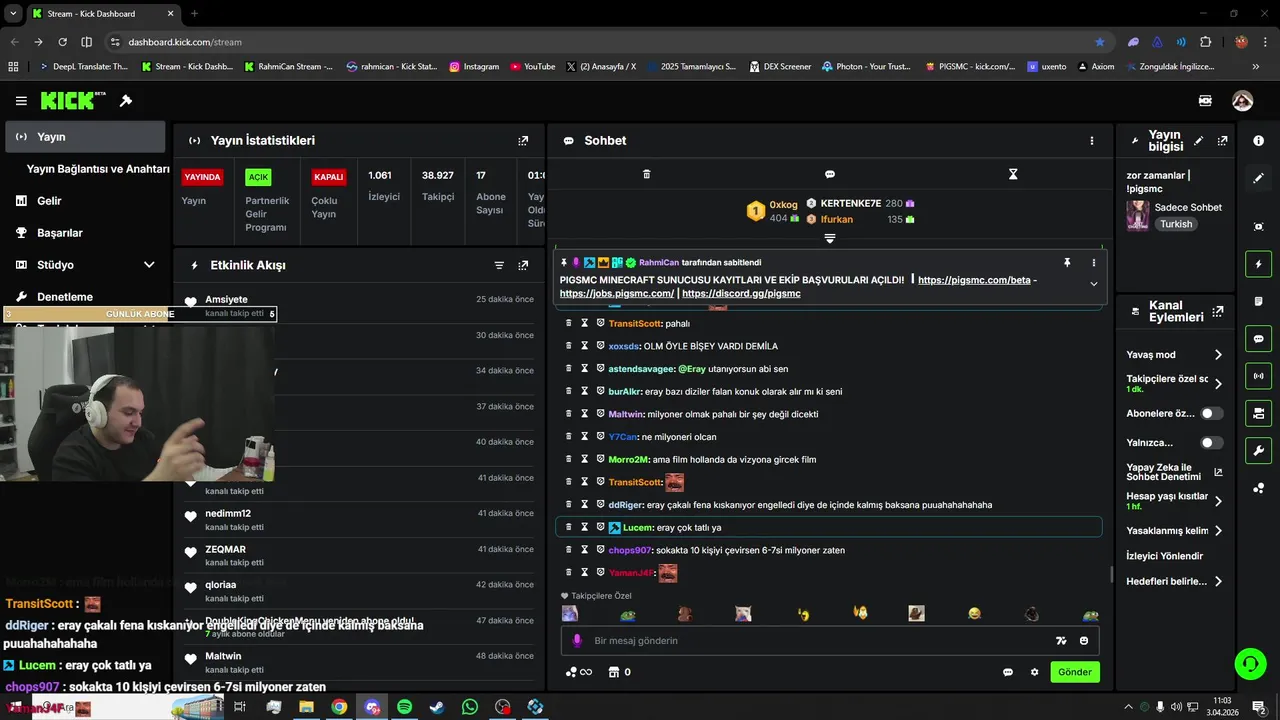The height and width of the screenshot is (720, 1280).
Task: Open options menu of pinned message
Action: click(x=1093, y=262)
